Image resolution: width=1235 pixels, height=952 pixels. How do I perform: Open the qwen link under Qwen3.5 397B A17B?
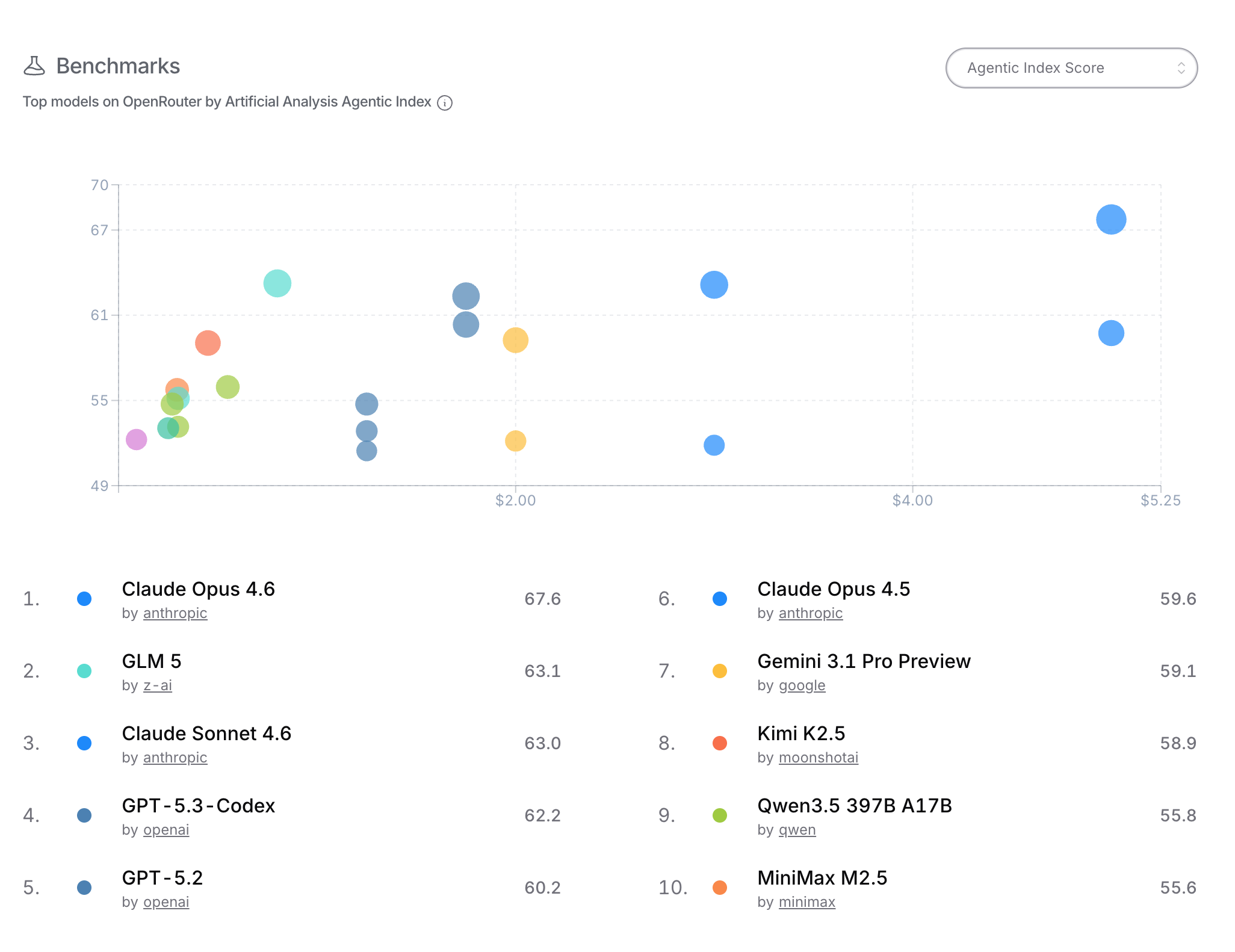pos(797,829)
